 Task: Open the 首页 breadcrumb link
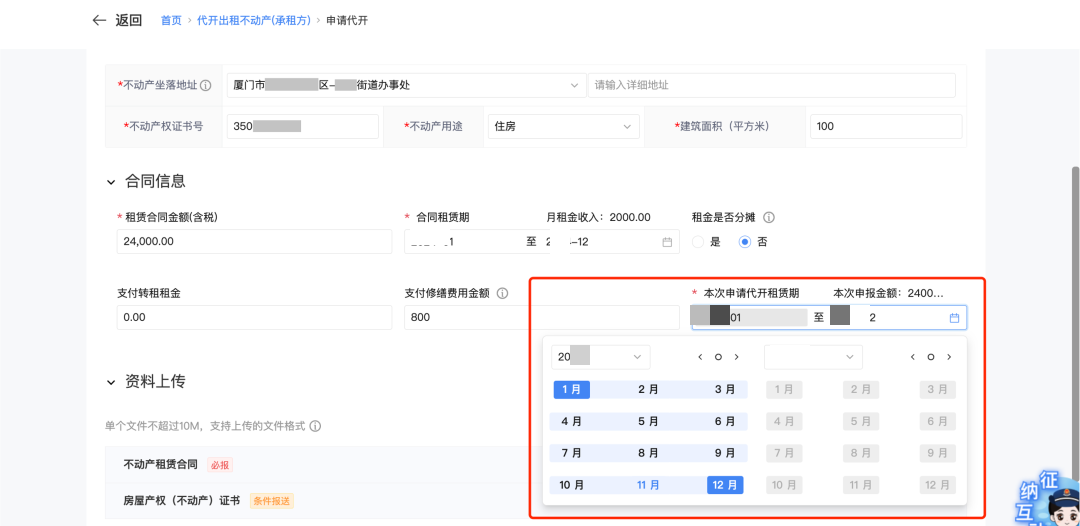pyautogui.click(x=171, y=21)
